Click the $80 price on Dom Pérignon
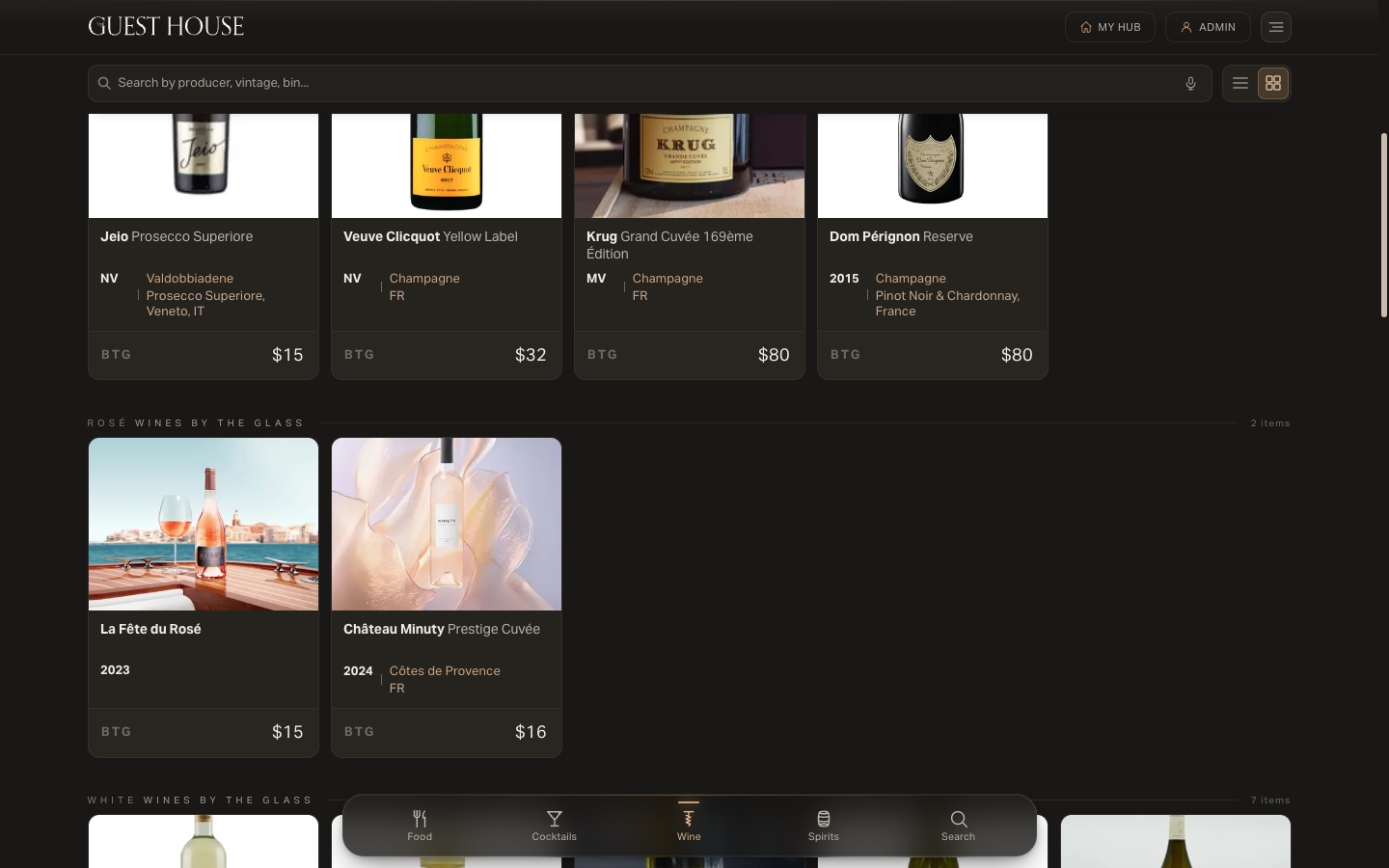The width and height of the screenshot is (1389, 868). [x=1017, y=355]
